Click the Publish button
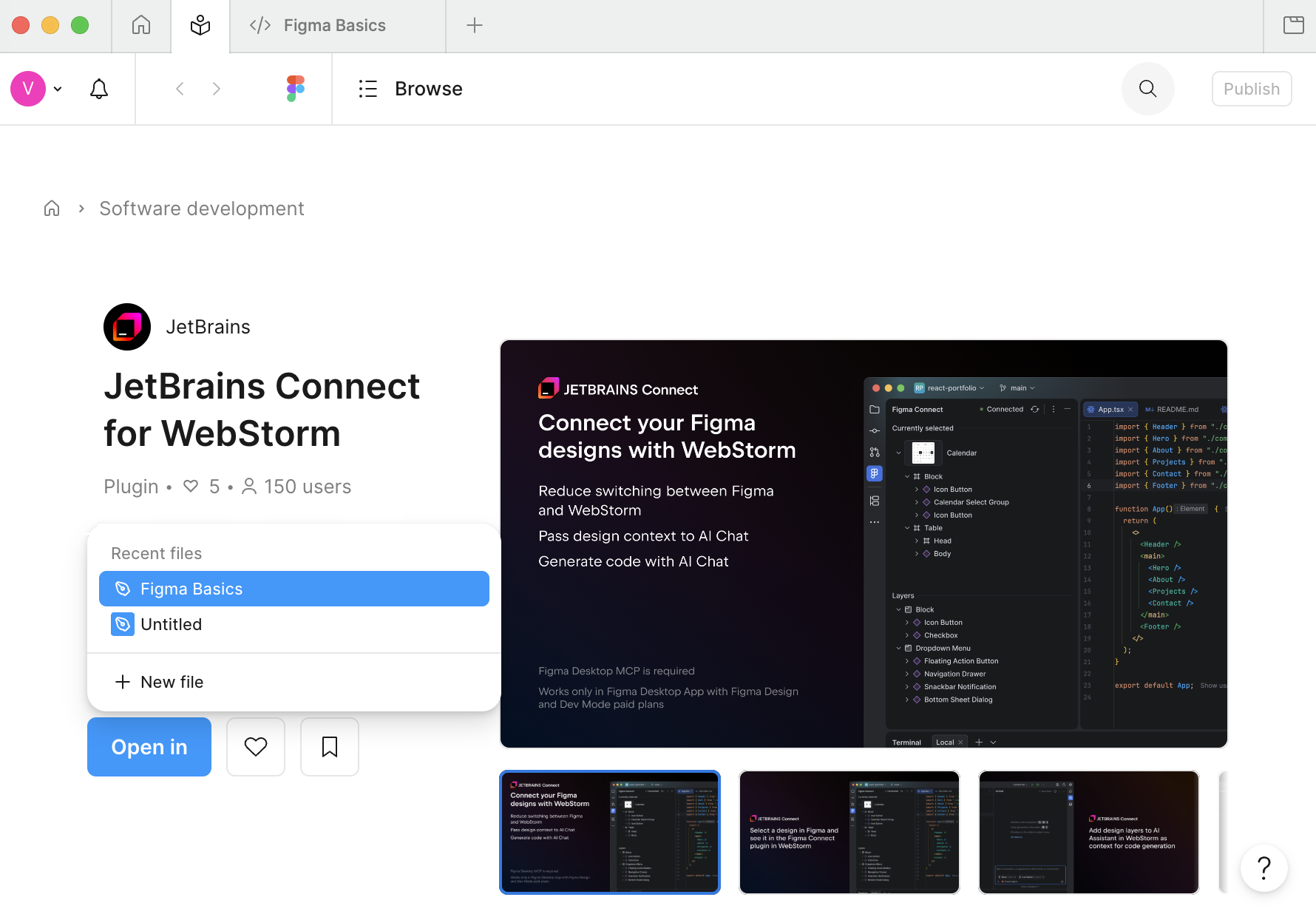1316x917 pixels. 1252,89
